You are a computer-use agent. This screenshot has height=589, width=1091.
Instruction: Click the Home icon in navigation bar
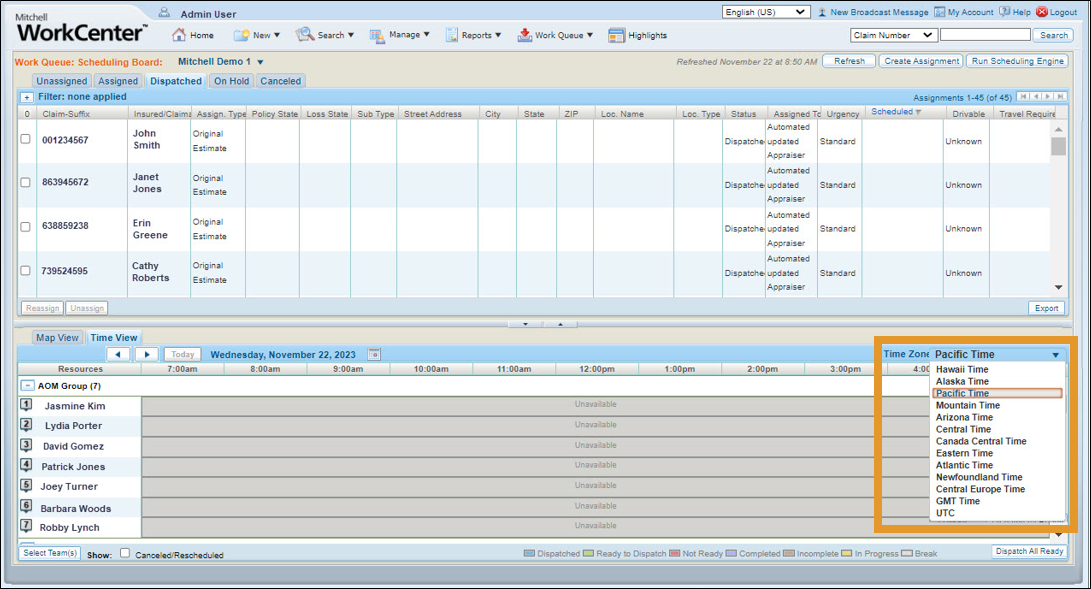(179, 35)
